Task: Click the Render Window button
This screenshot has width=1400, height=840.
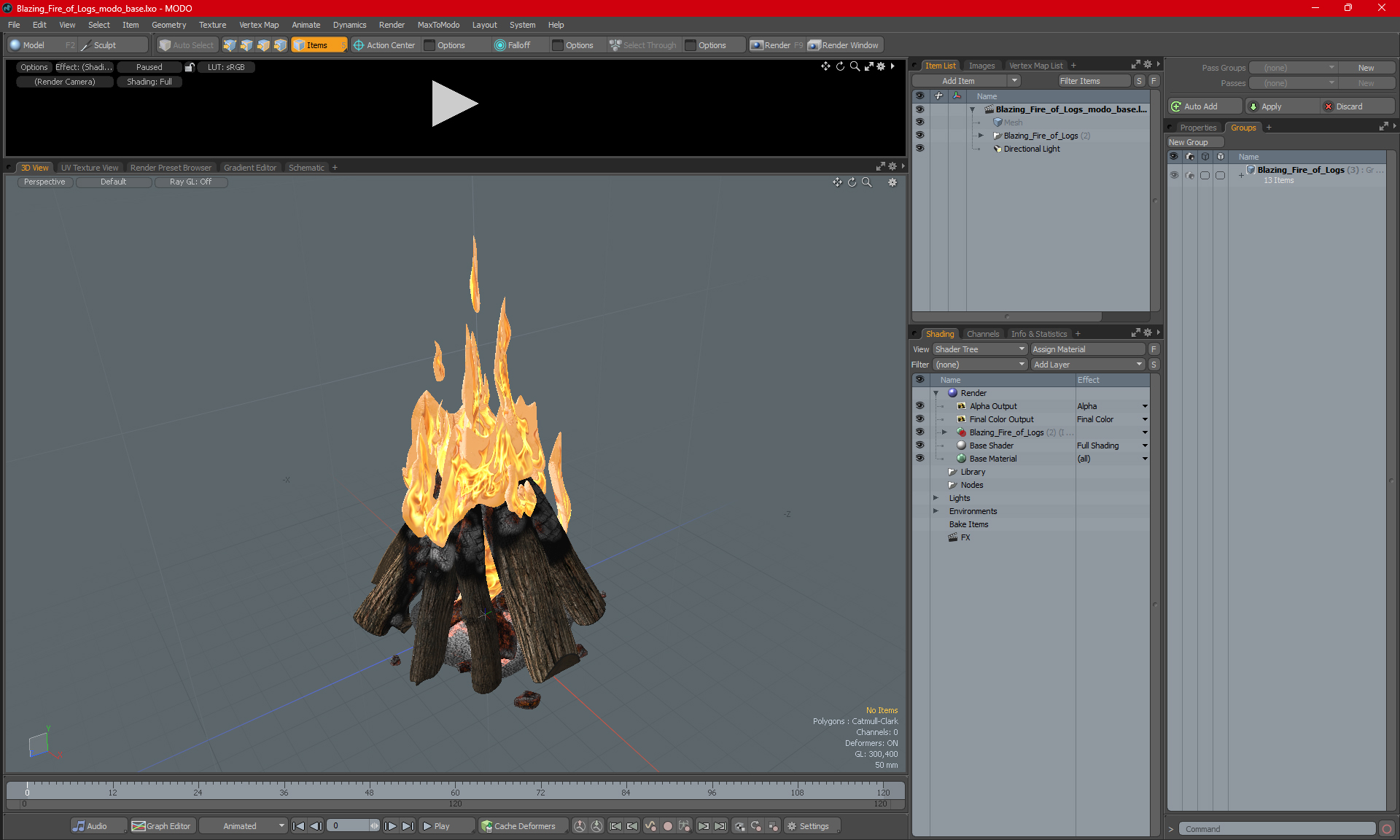Action: click(x=844, y=44)
